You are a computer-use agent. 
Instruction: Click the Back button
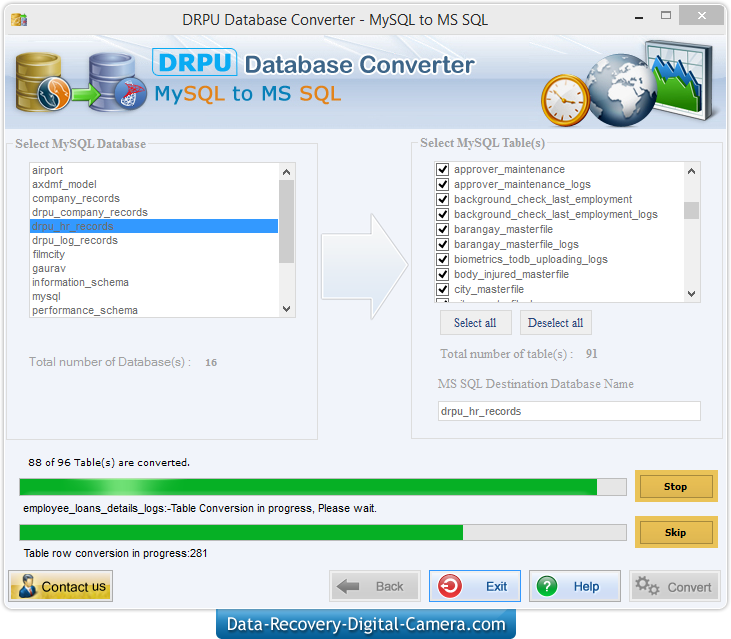375,586
